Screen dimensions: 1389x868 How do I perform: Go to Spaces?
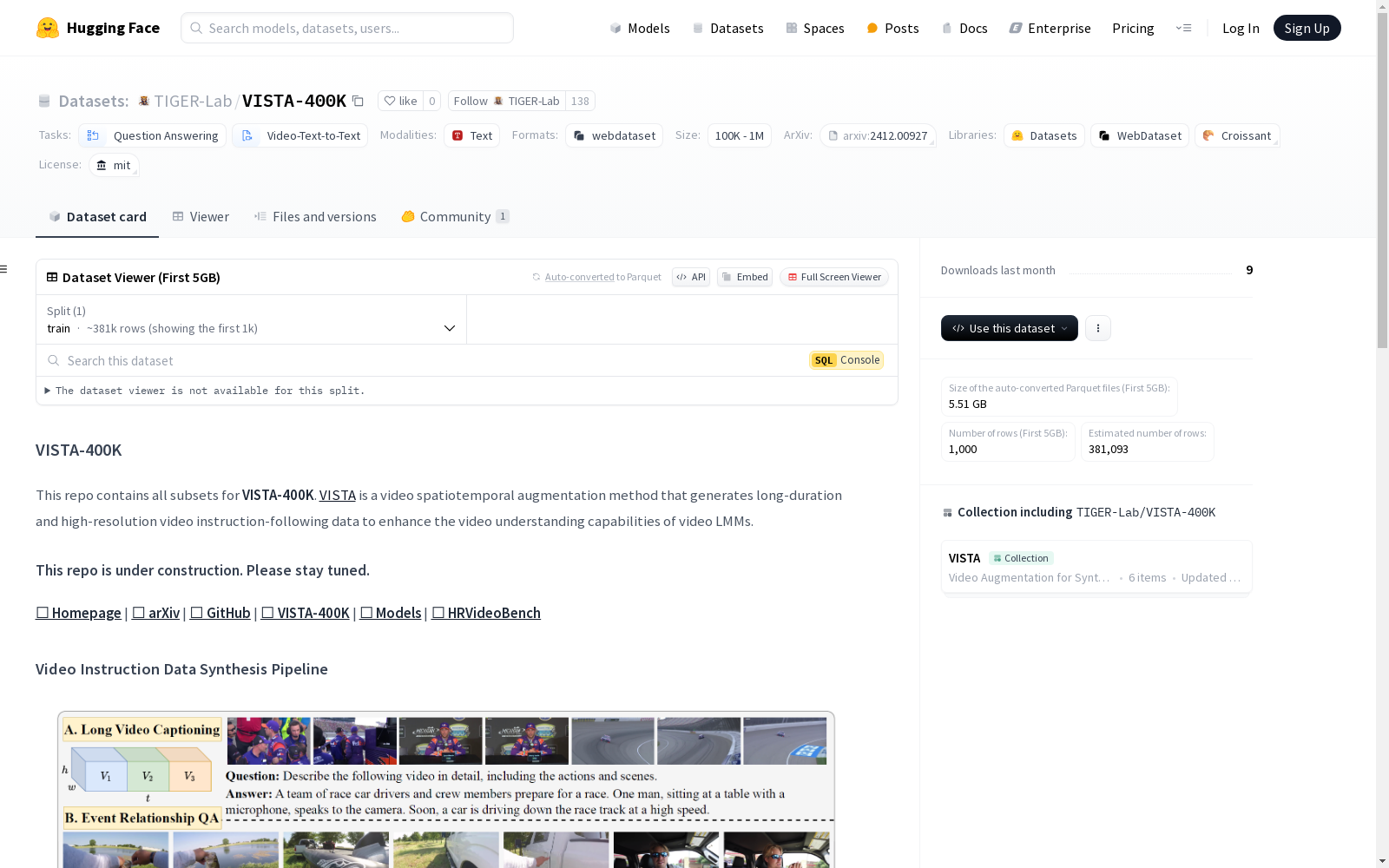click(814, 28)
